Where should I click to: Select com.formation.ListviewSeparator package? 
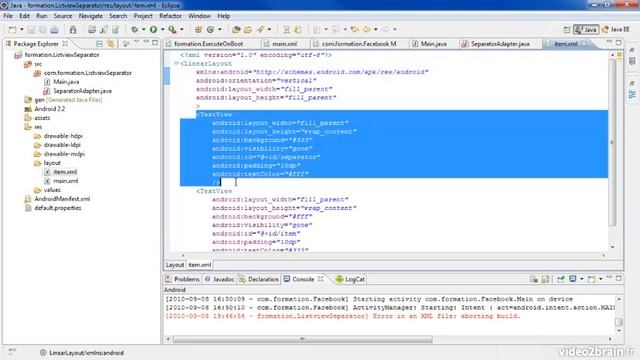coord(87,73)
